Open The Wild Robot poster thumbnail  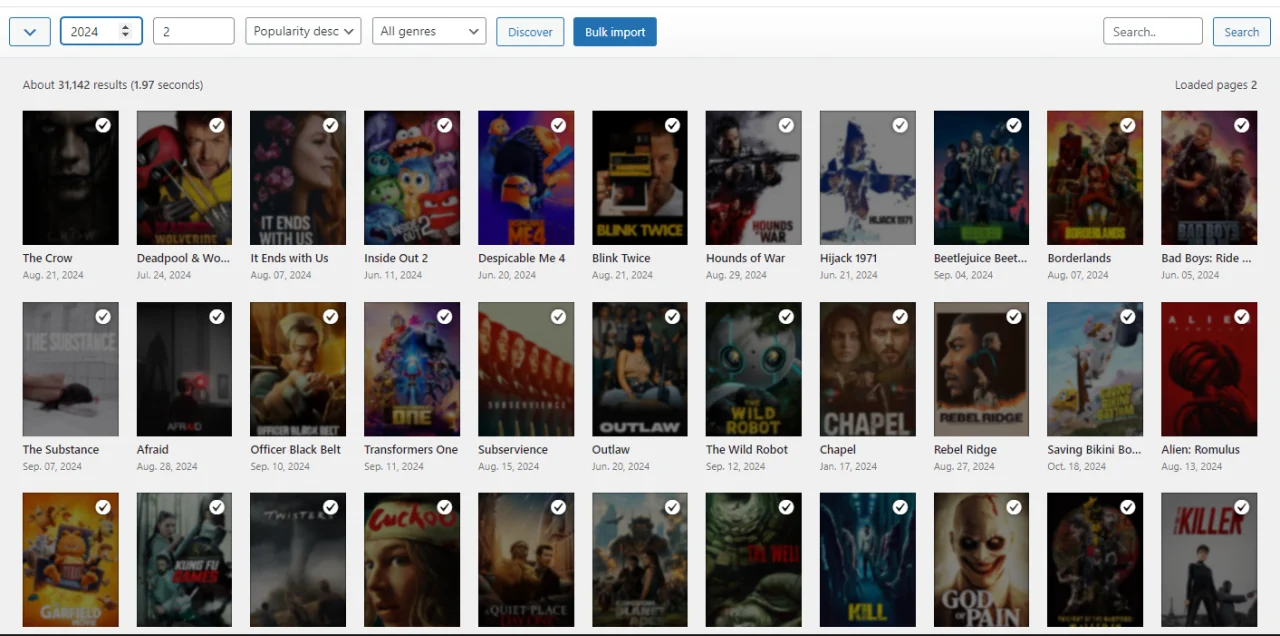click(754, 369)
